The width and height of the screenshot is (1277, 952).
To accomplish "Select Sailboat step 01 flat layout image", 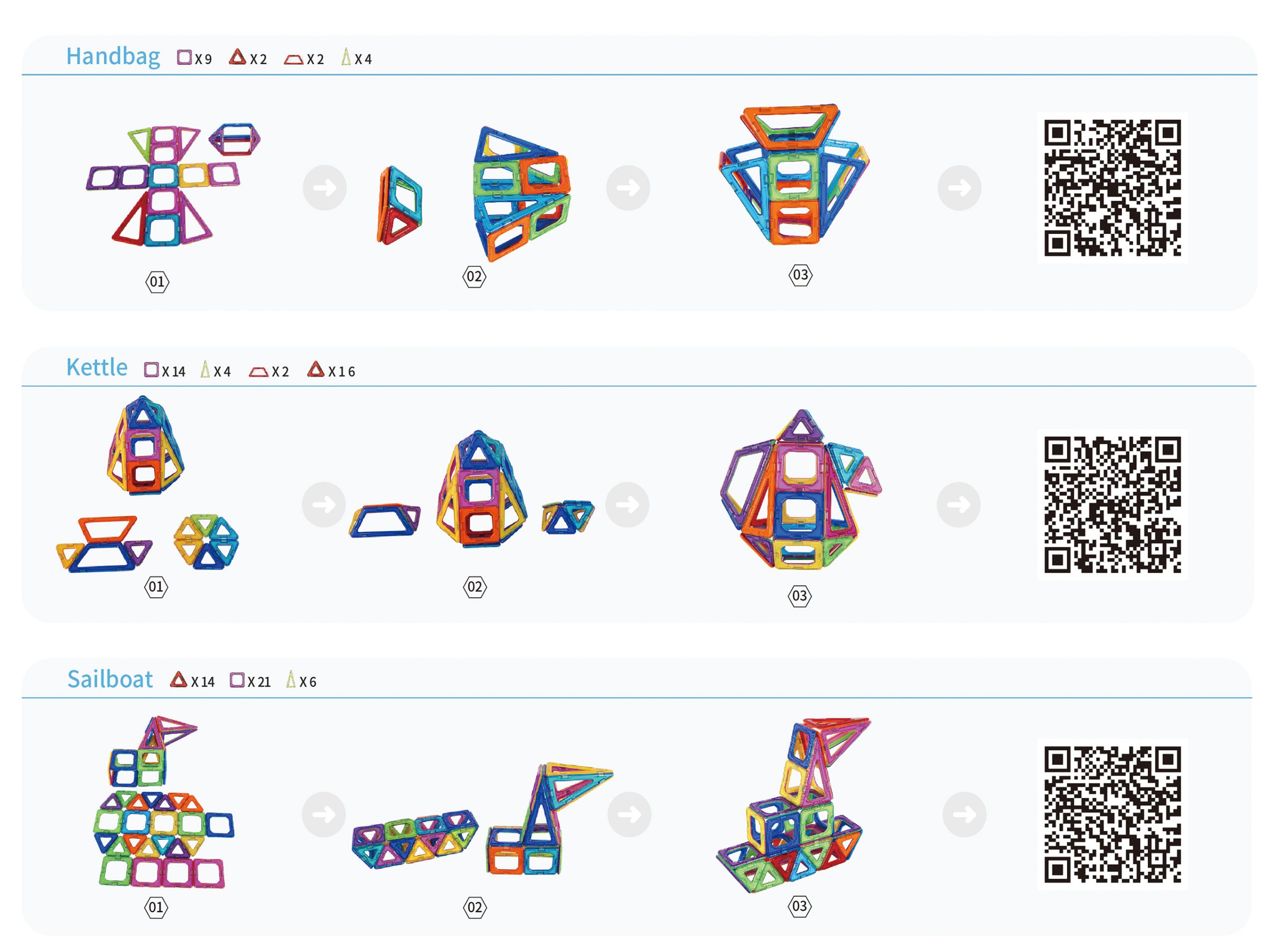I will pos(164,802).
